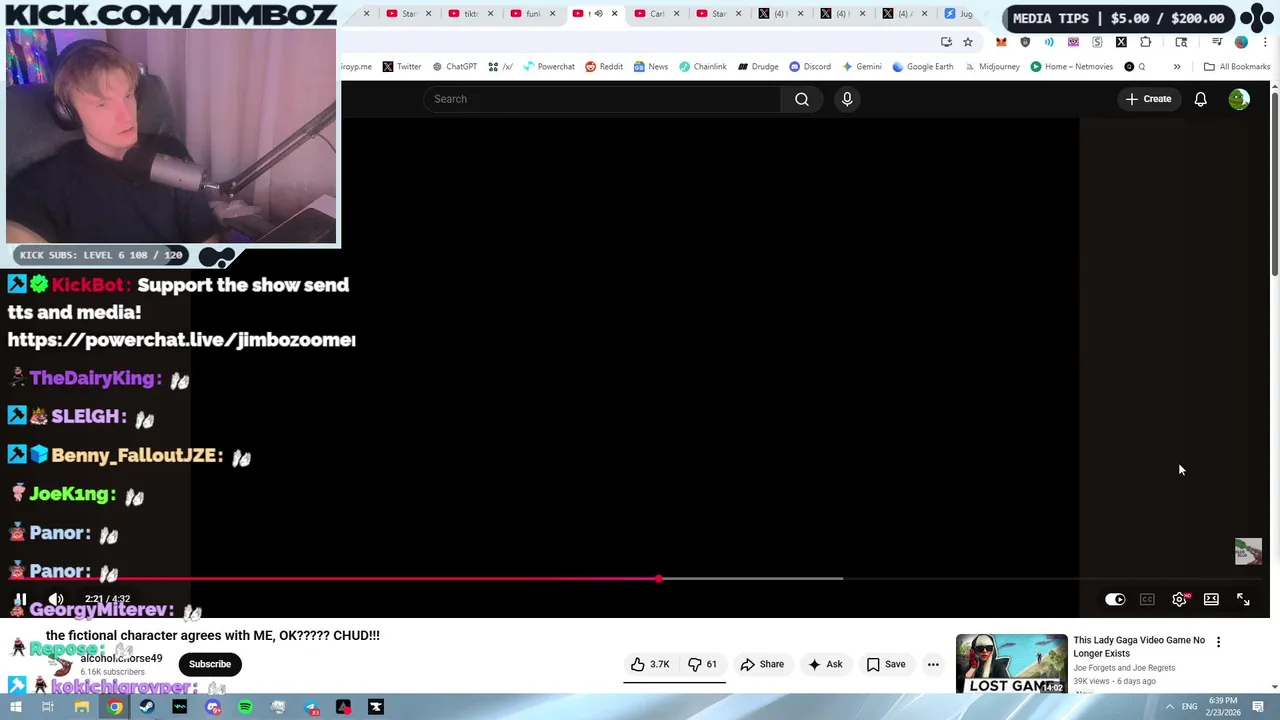1280x720 pixels.
Task: Open the X extension icon in toolbar
Action: point(1121,42)
